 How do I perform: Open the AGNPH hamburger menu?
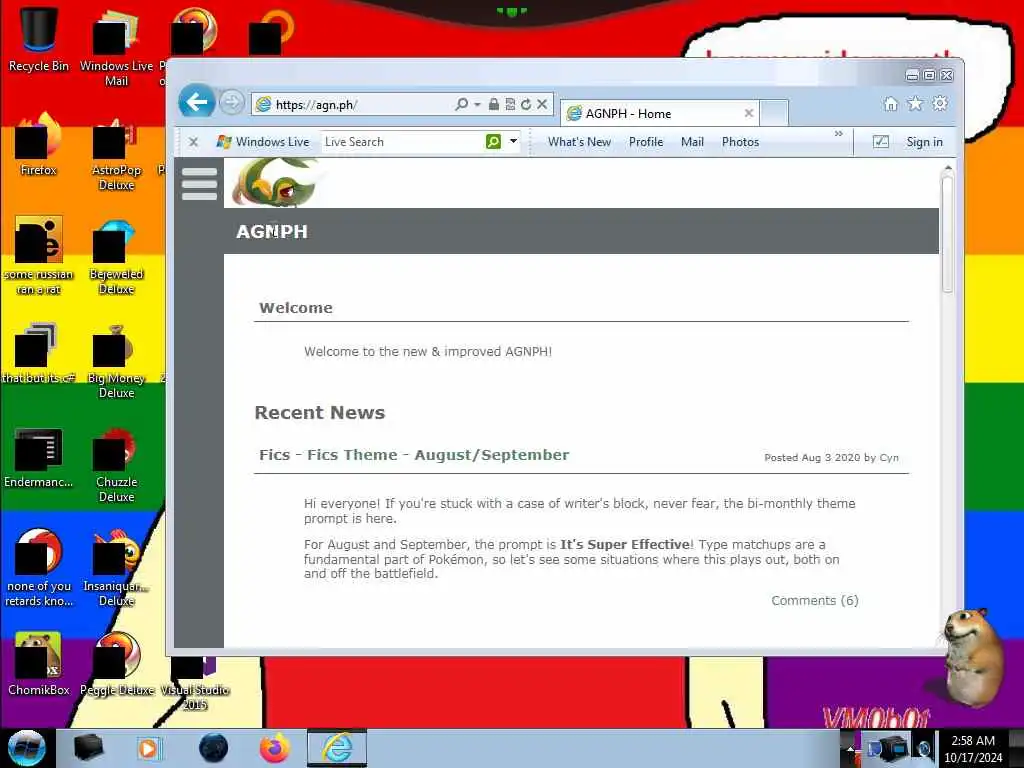(199, 184)
